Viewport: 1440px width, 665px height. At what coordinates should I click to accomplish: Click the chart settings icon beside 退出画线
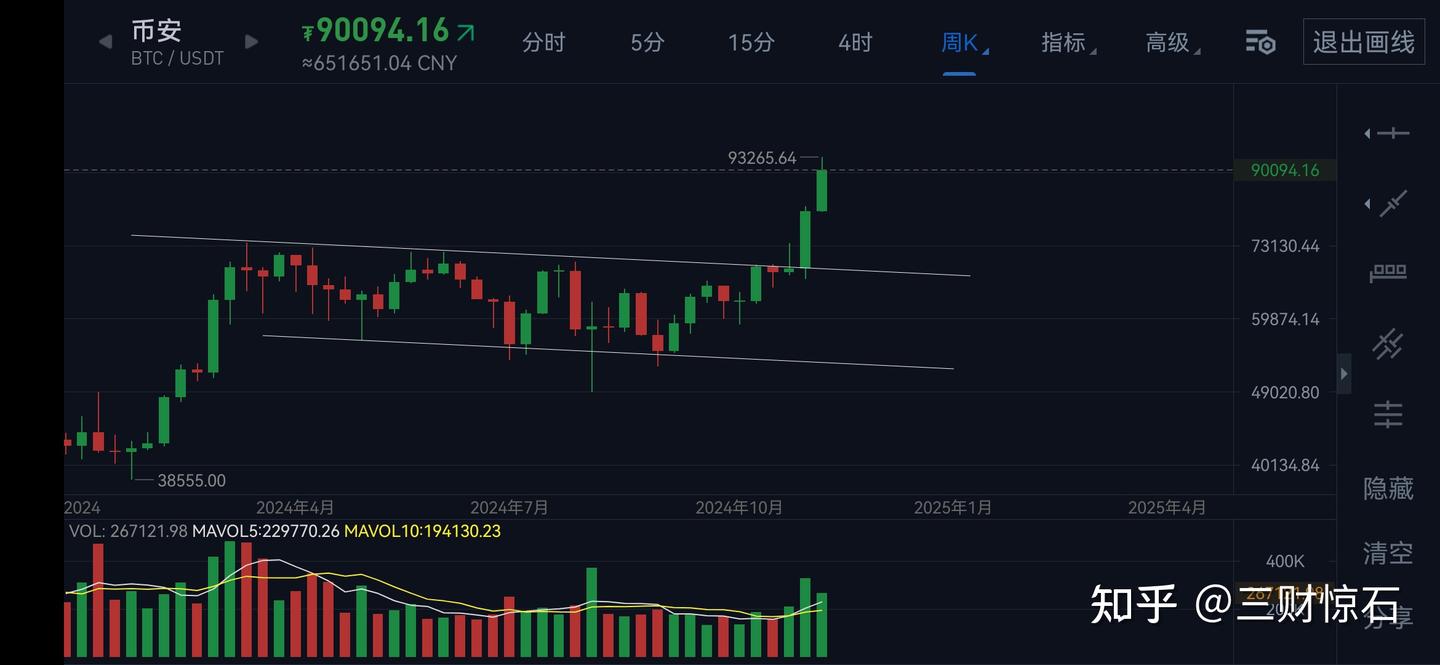[x=1259, y=42]
